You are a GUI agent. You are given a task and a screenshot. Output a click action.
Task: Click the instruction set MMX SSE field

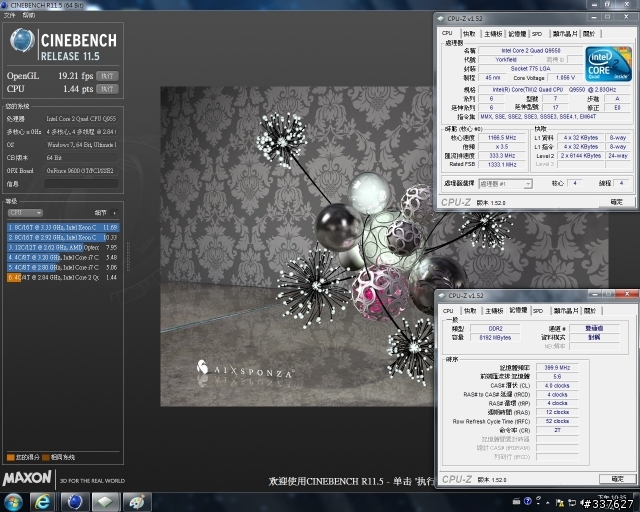point(555,117)
